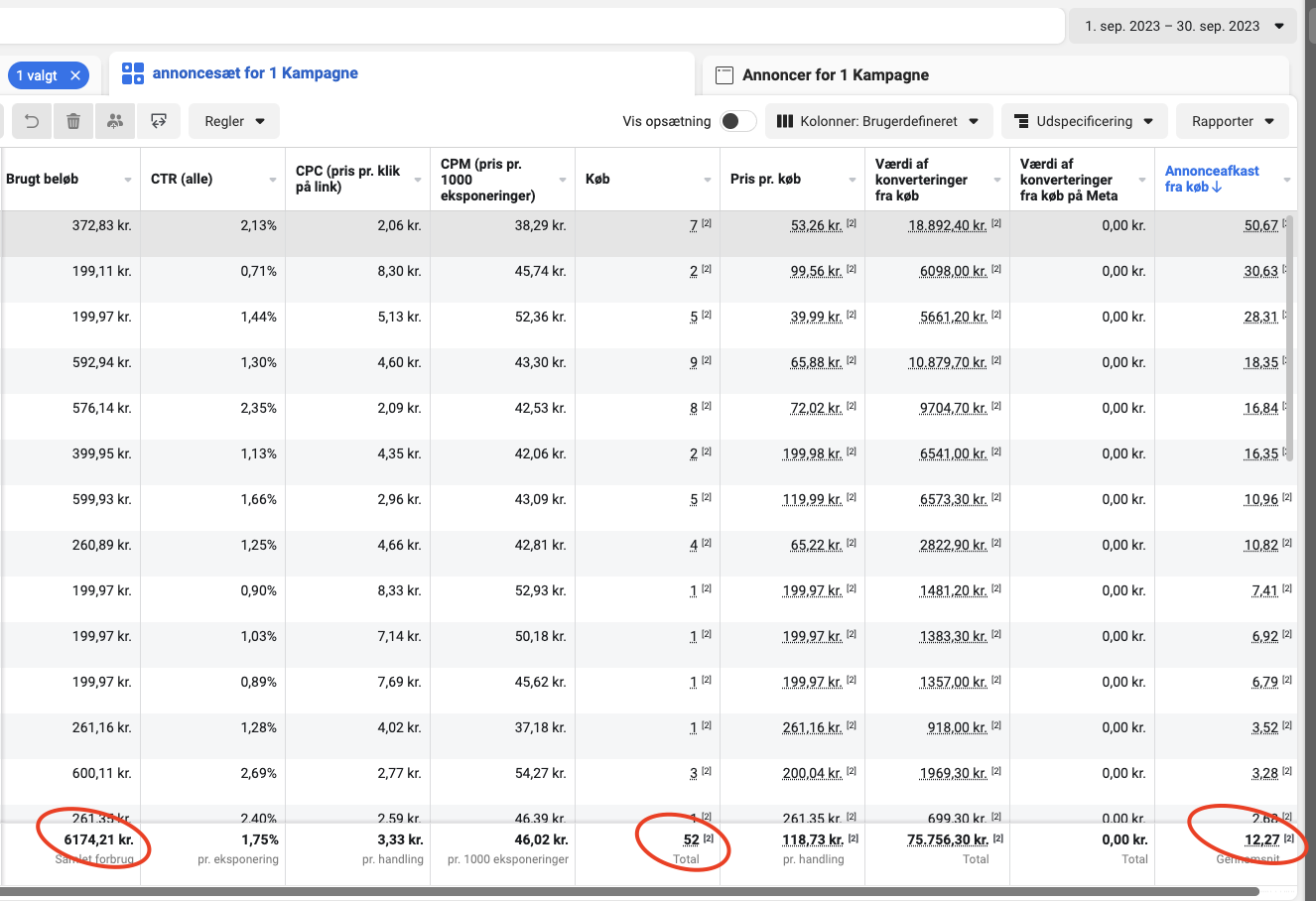Viewport: 1316px width, 901px height.
Task: Click Køb value 9
Action: (x=694, y=362)
